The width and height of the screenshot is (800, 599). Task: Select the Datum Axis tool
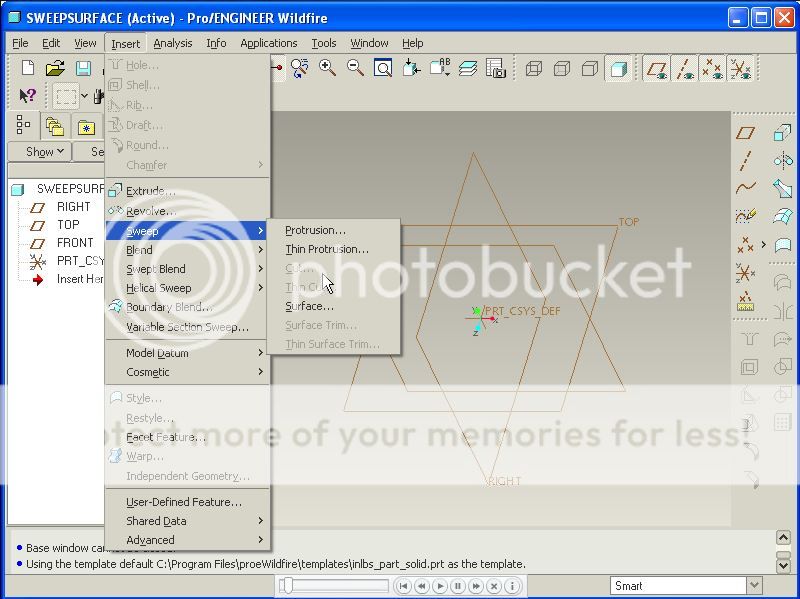pos(745,161)
